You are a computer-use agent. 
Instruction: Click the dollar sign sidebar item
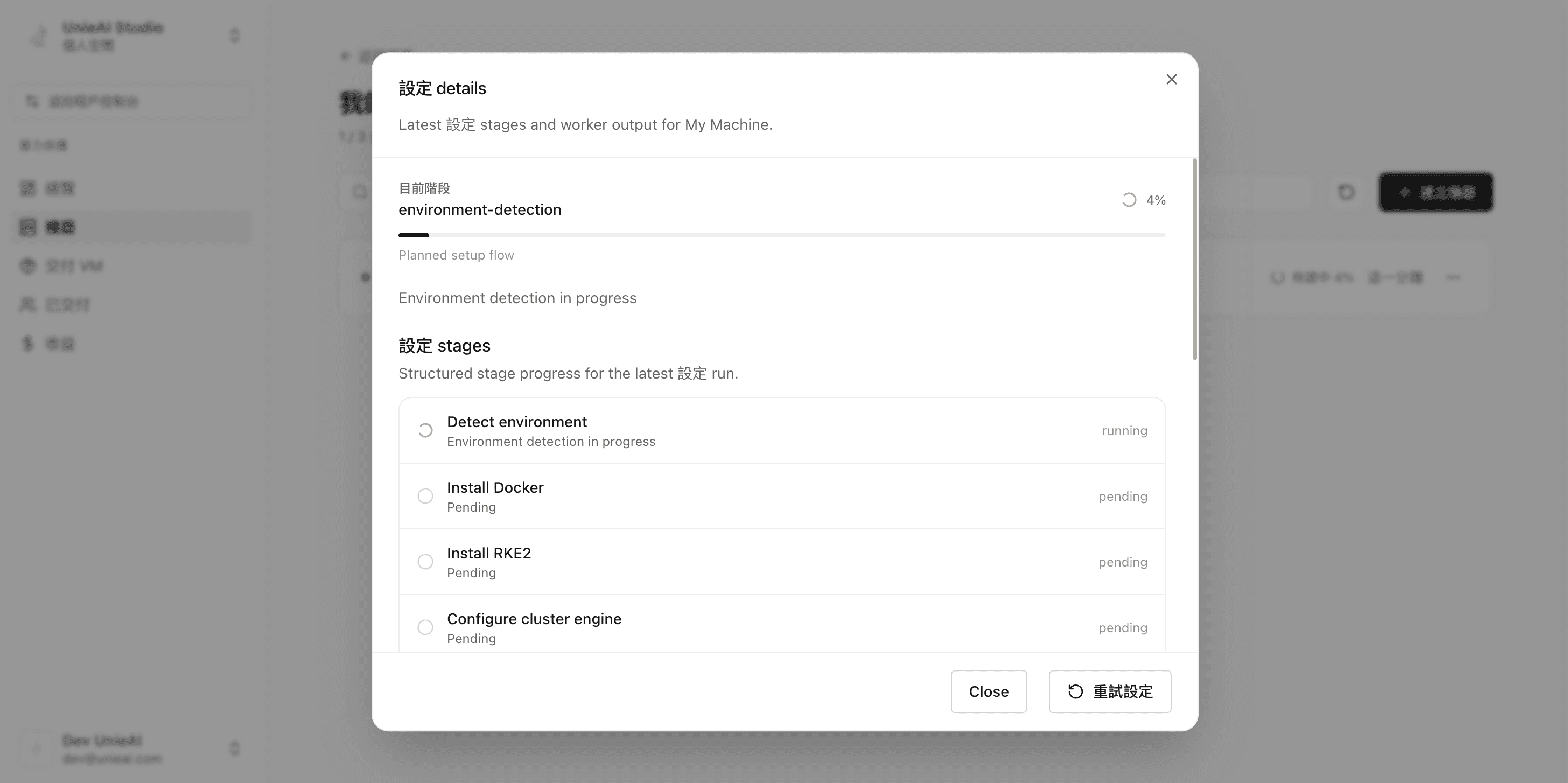(131, 344)
